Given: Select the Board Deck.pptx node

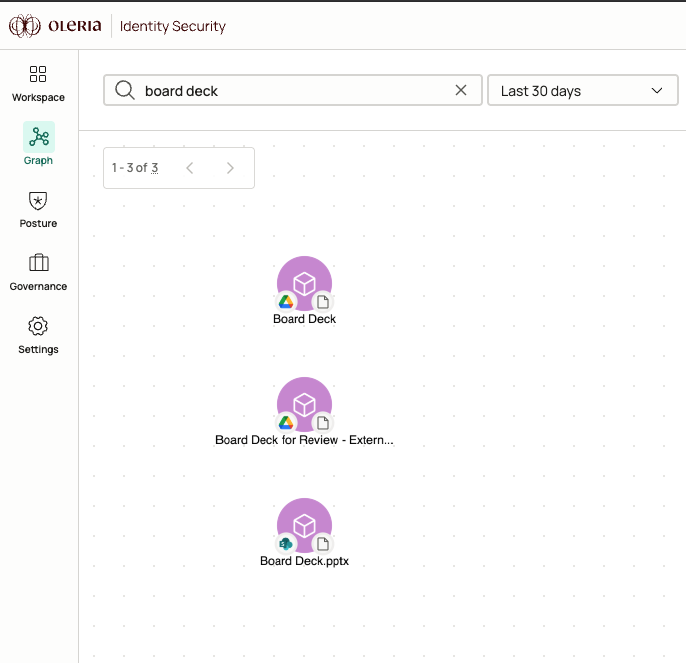Looking at the screenshot, I should (304, 526).
